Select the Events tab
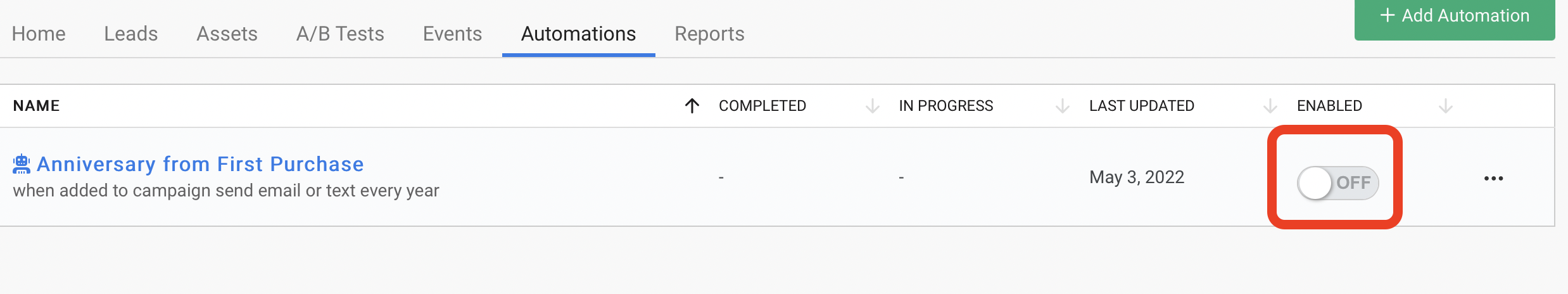 (452, 34)
